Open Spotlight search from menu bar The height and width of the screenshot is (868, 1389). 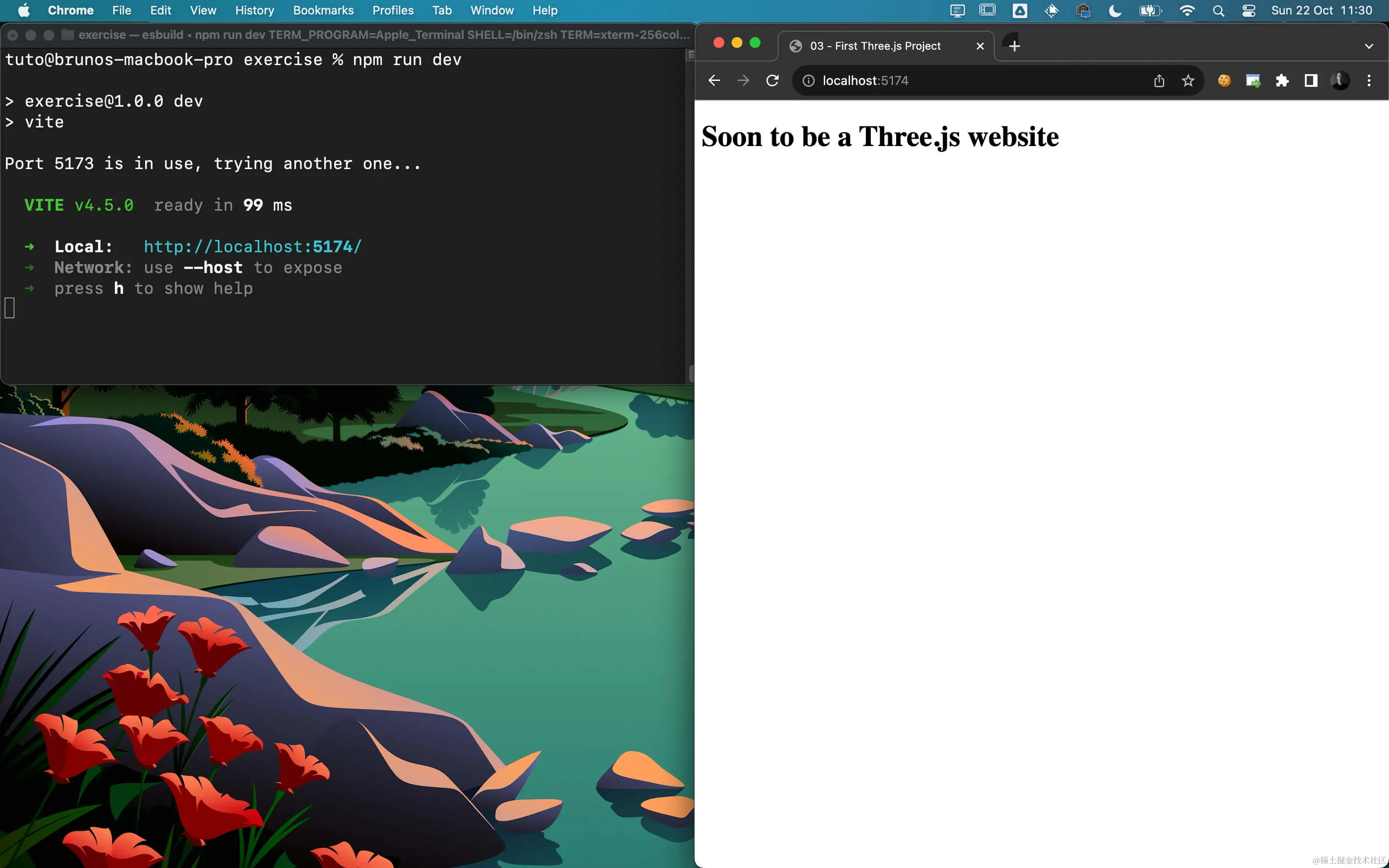click(1219, 10)
